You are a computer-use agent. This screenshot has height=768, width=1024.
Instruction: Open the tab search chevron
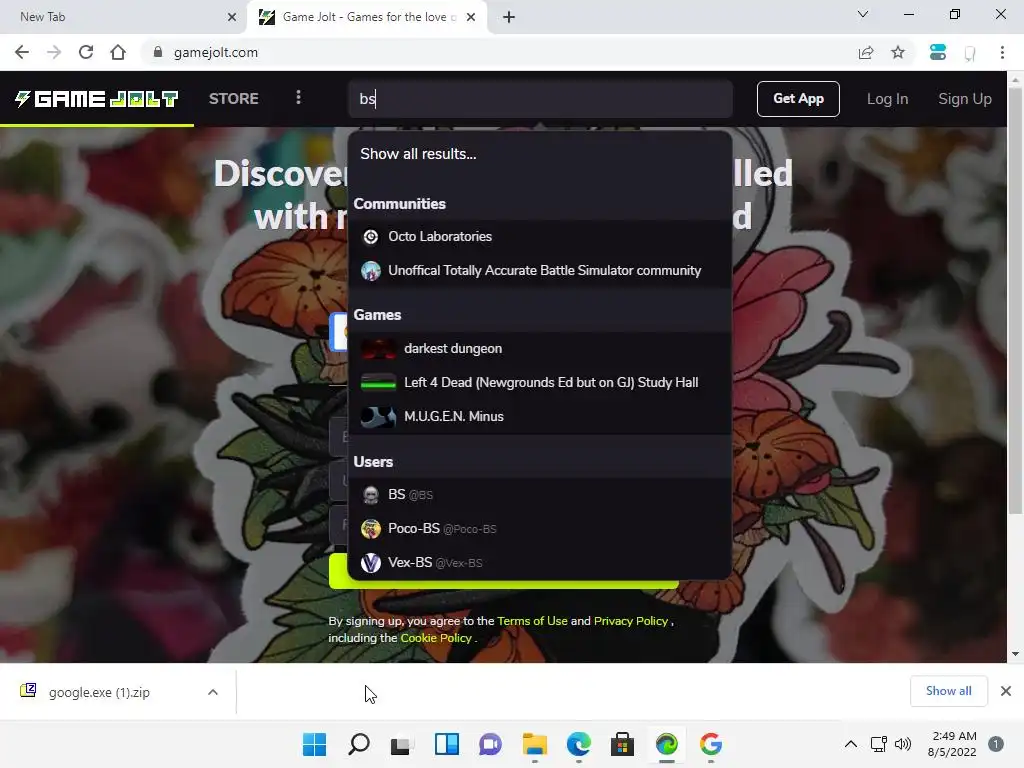pyautogui.click(x=863, y=14)
